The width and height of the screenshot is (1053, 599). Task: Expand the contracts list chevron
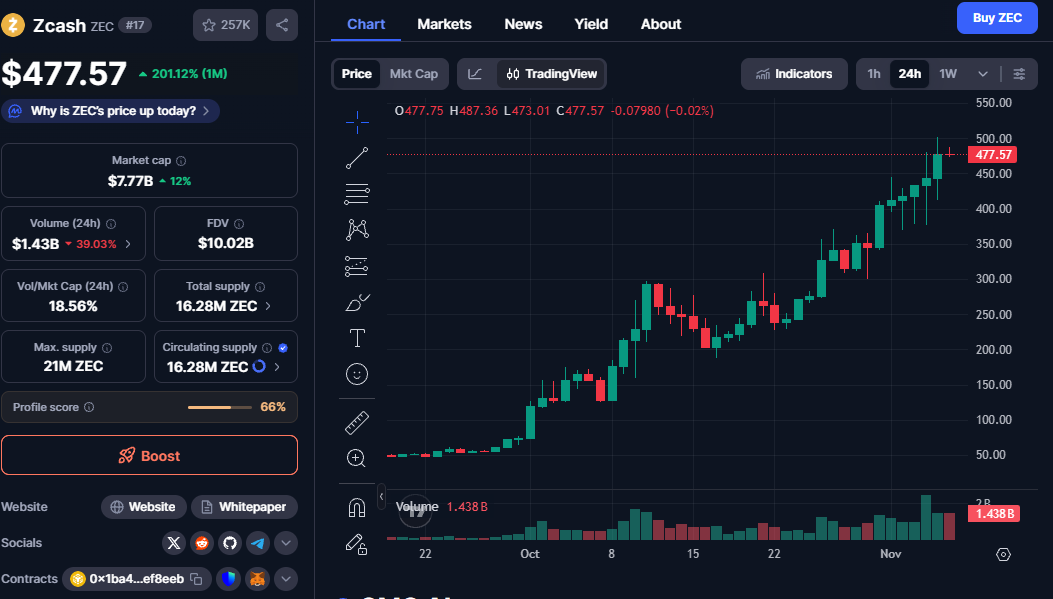pyautogui.click(x=285, y=579)
